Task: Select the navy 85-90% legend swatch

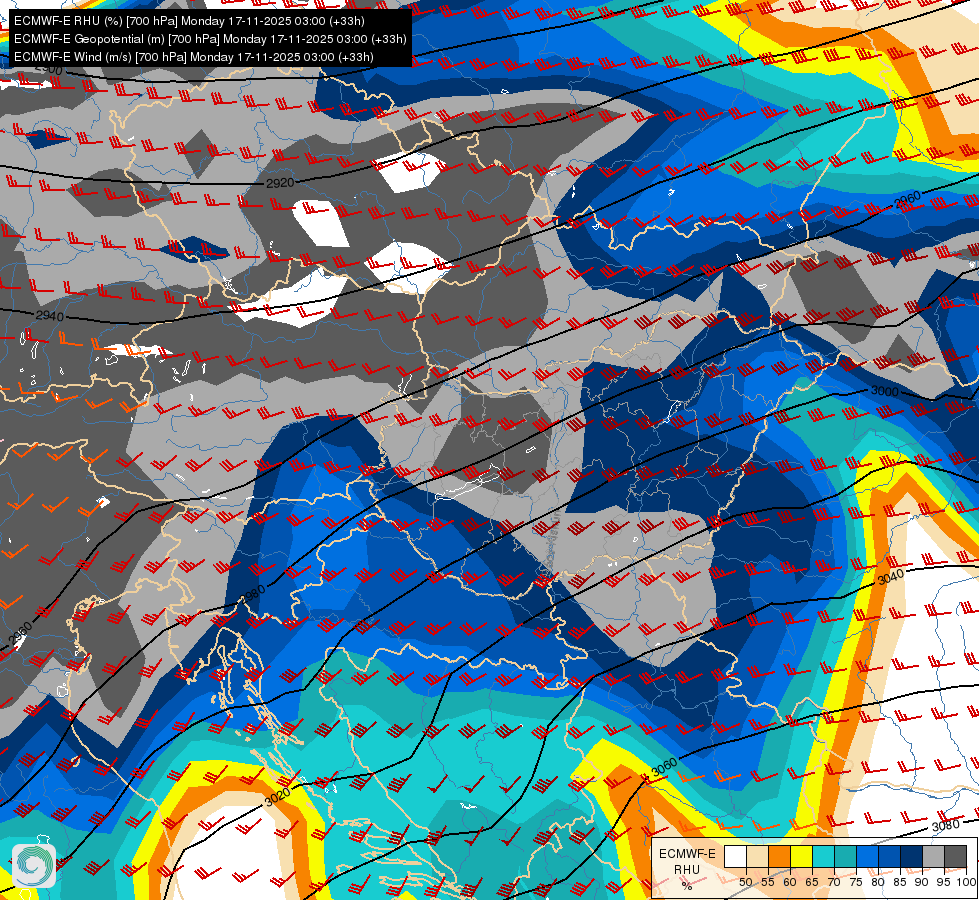Action: coord(912,856)
